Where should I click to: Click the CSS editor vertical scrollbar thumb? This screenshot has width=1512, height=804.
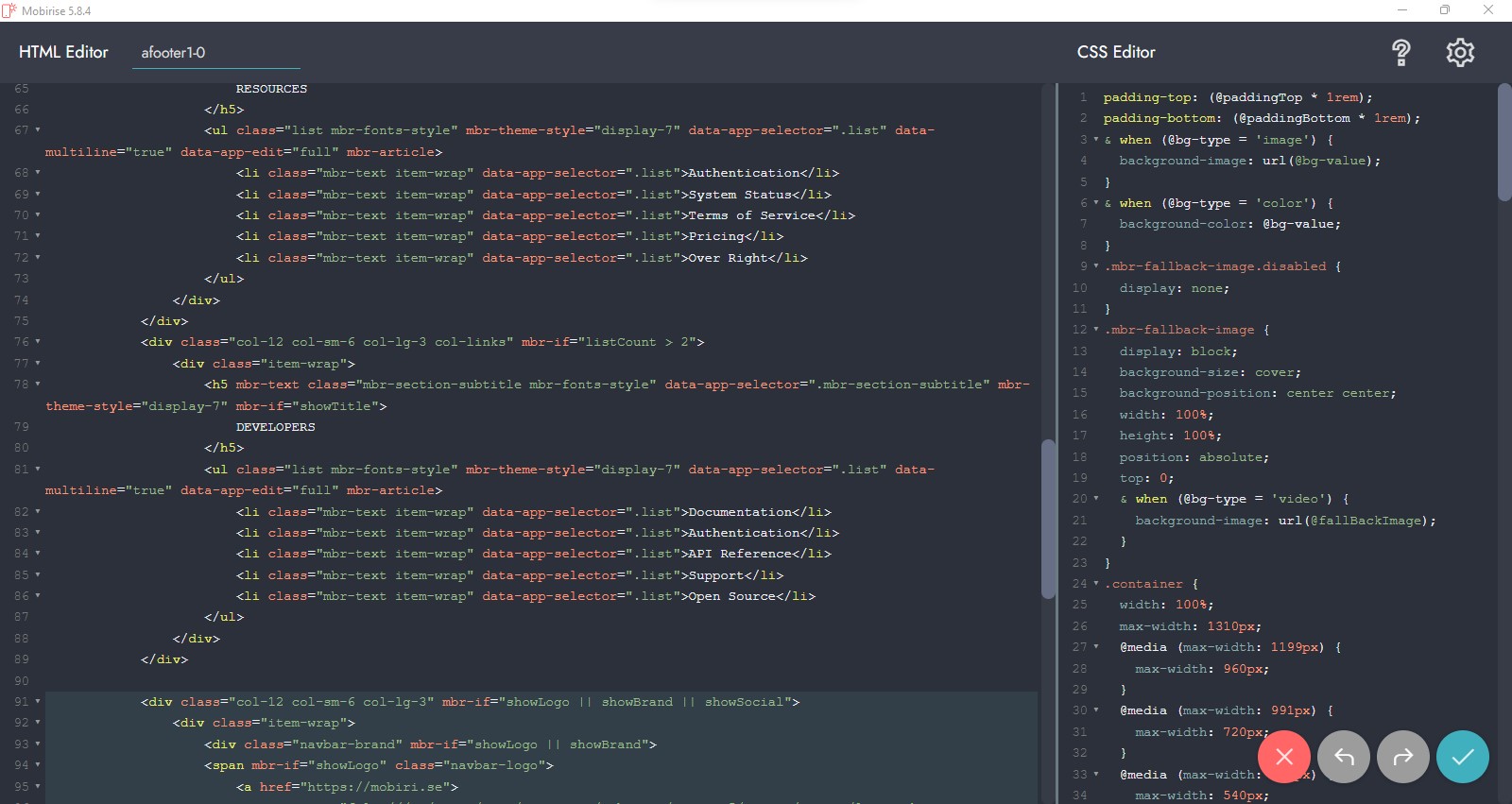[1504, 142]
